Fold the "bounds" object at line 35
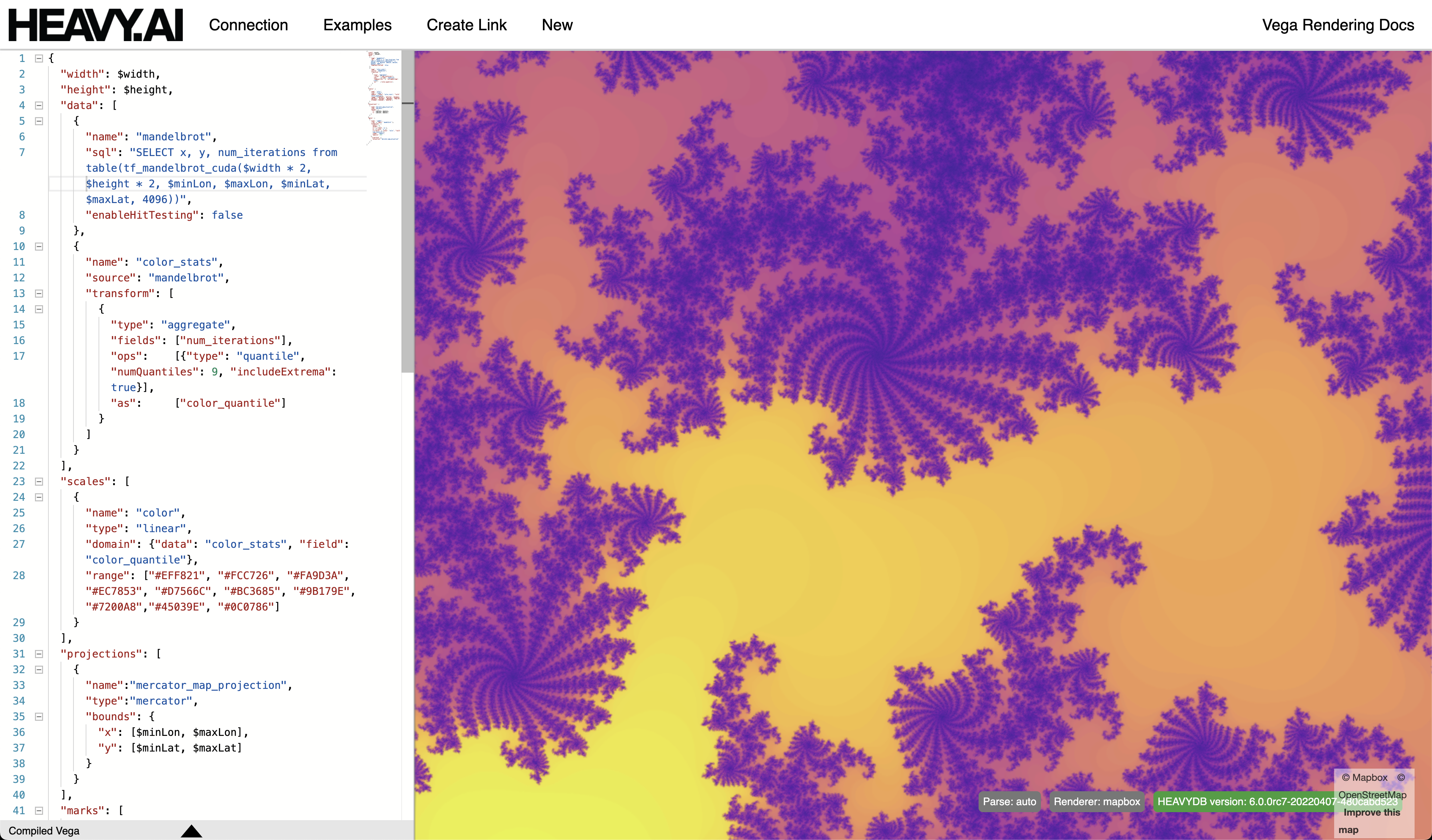Screen dimensions: 1432x840 (39, 717)
